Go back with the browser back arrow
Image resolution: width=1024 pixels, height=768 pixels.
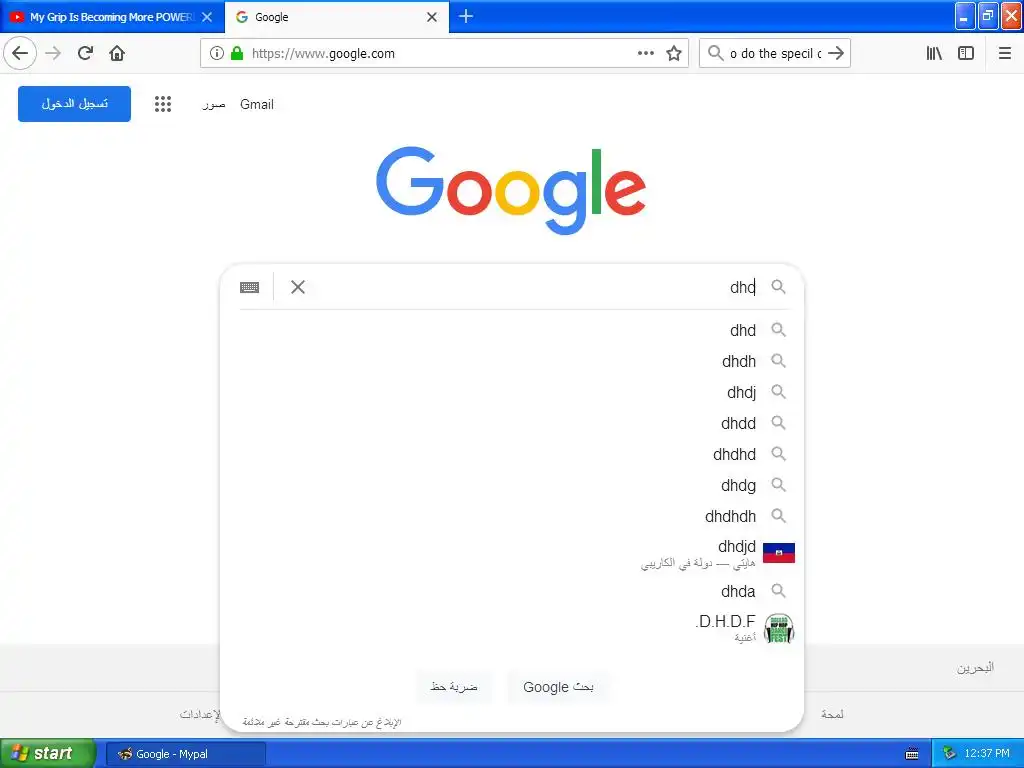point(20,53)
